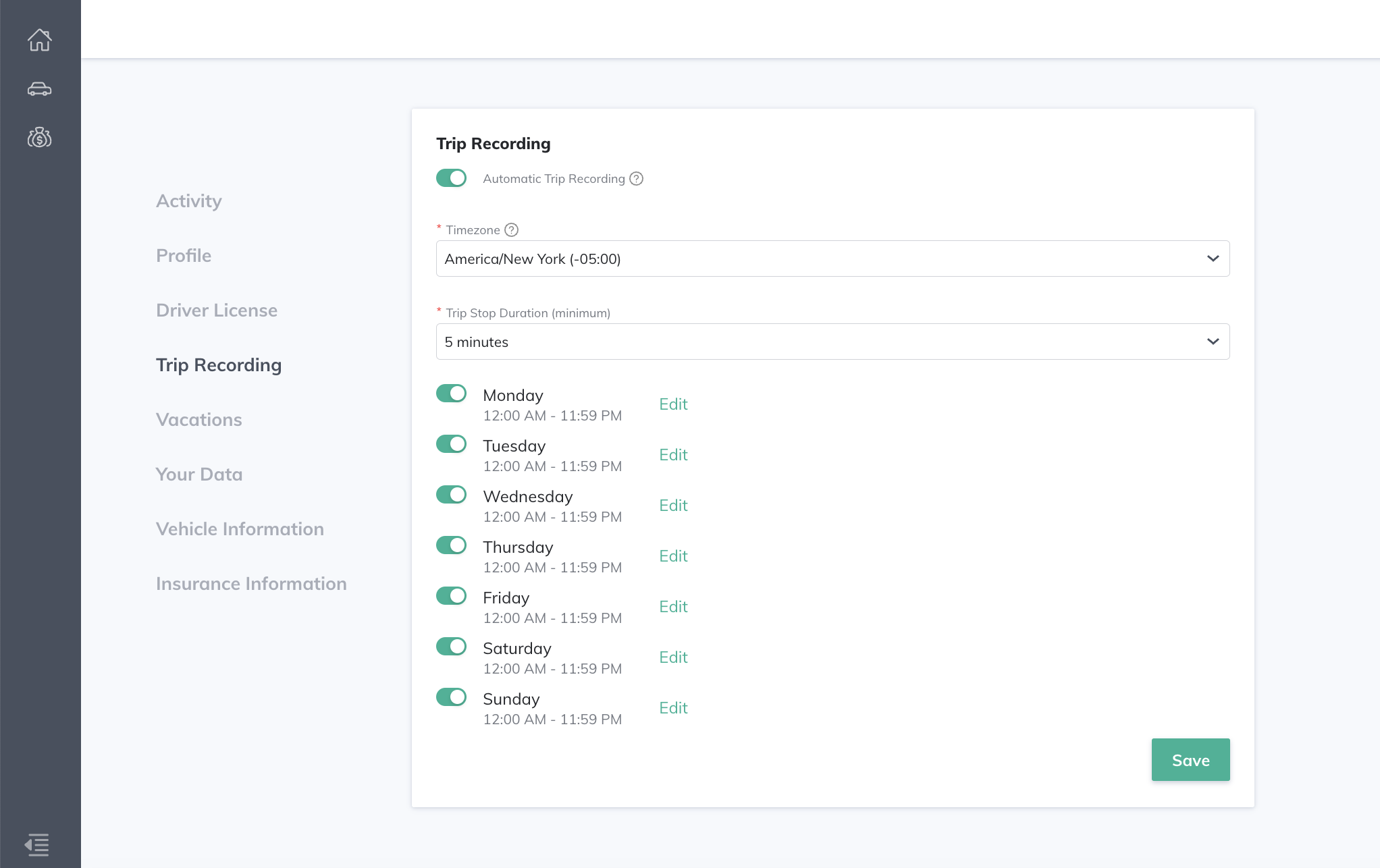Go to the Vacations section

pos(198,420)
